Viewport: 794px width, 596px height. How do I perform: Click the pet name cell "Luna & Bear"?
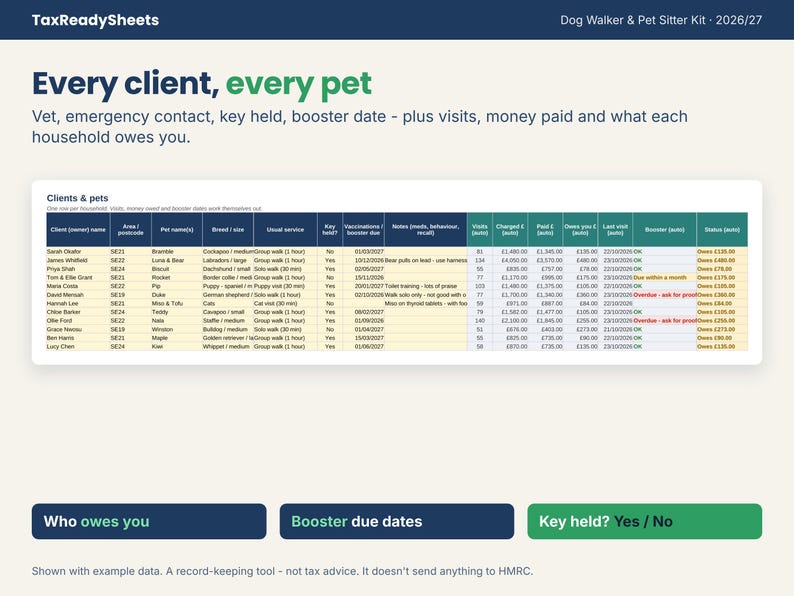177,260
